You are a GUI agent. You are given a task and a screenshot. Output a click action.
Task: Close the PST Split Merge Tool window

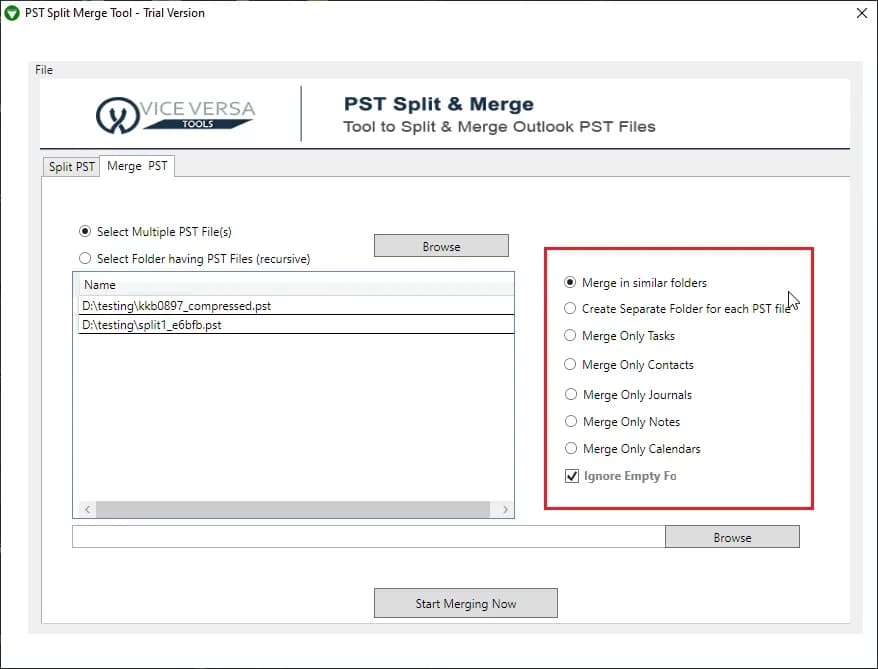(862, 13)
